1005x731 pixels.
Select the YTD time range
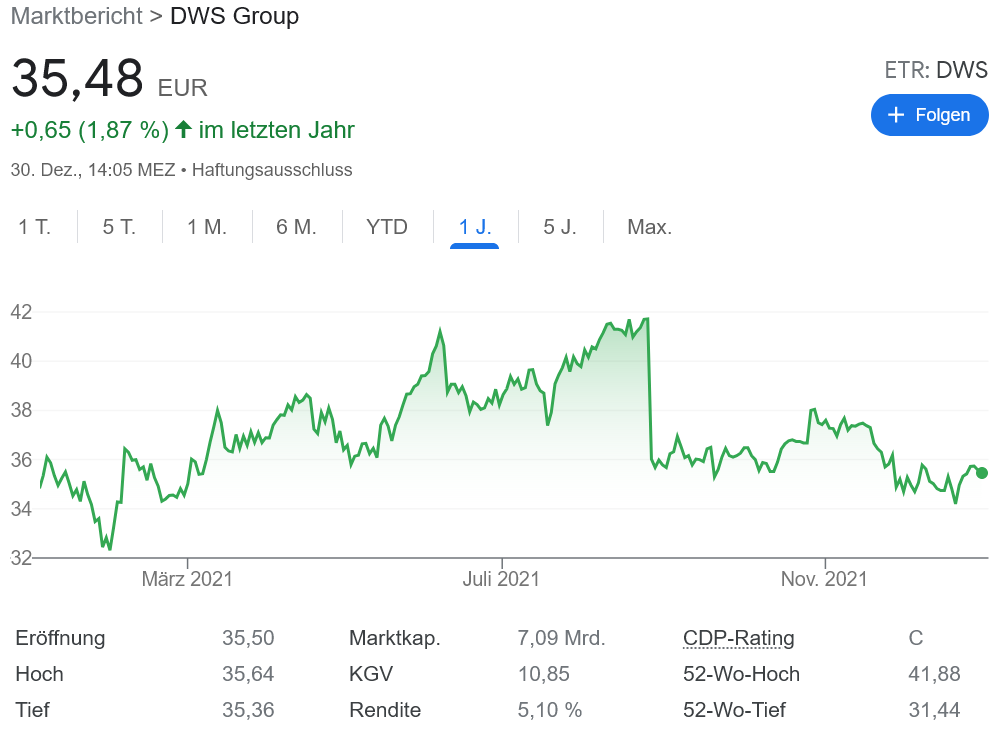pos(387,227)
